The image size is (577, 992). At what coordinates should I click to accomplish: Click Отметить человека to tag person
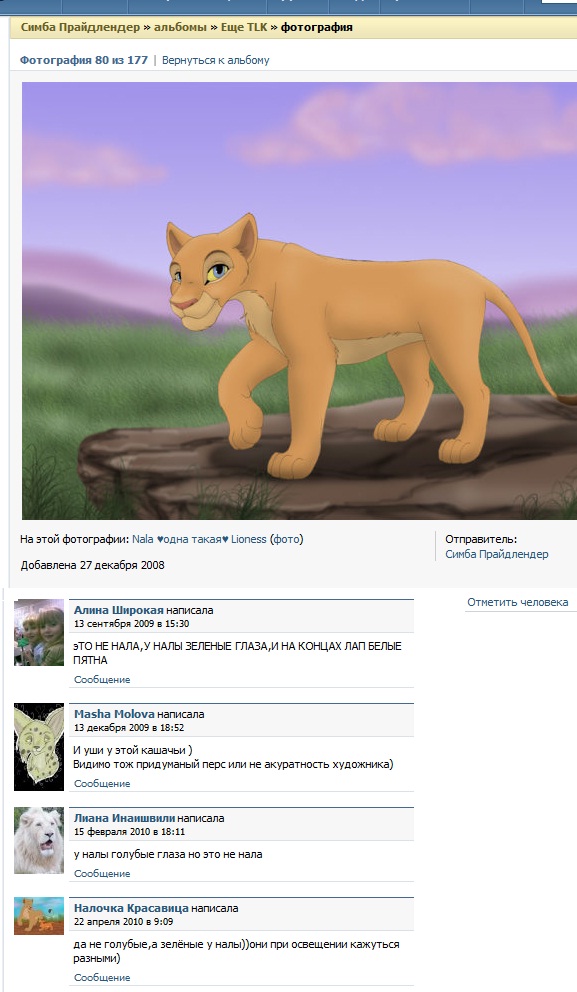pos(518,602)
